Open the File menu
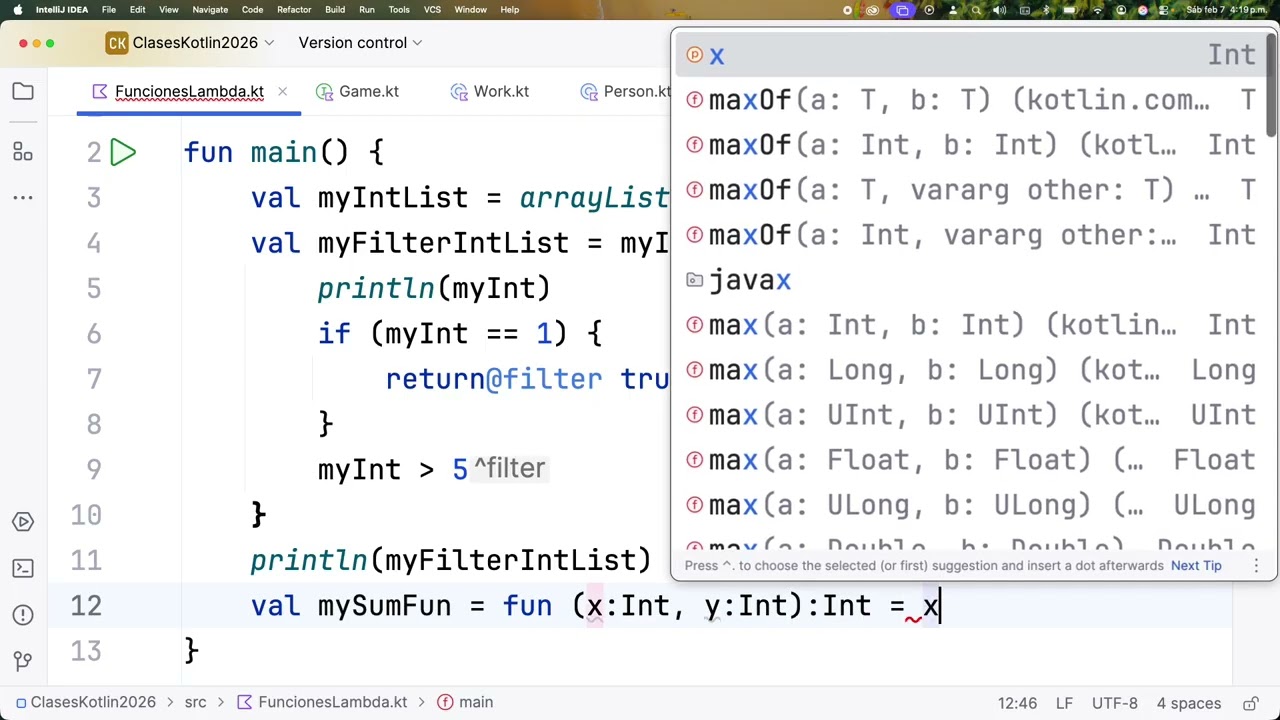1280x720 pixels. 108,10
